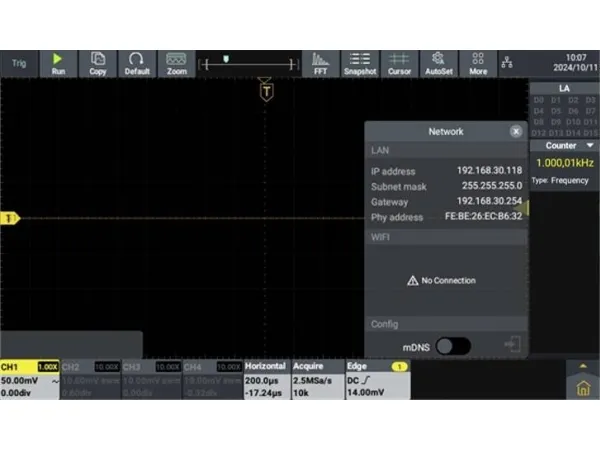This screenshot has width=600, height=450.
Task: Toggle channel CH3 on
Action: [x=152, y=380]
